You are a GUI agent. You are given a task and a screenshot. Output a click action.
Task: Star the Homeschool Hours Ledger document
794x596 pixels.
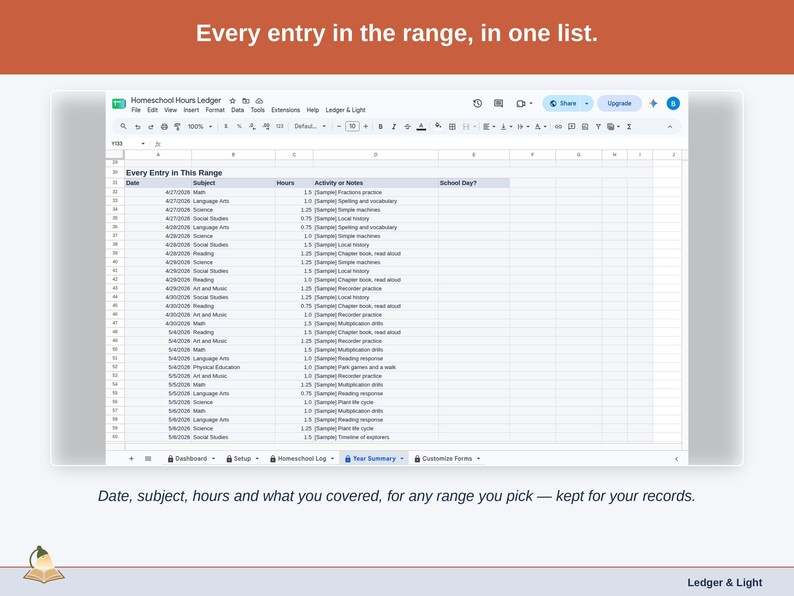pos(232,101)
